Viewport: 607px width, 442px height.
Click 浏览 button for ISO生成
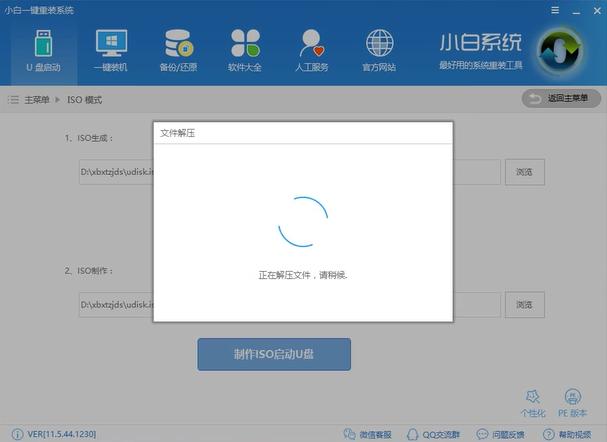pyautogui.click(x=525, y=172)
